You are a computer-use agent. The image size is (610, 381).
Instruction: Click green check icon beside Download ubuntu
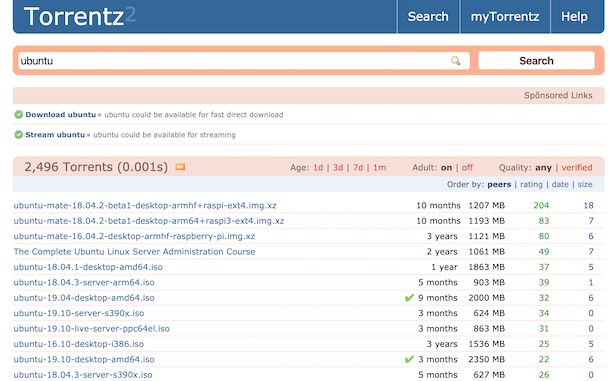click(18, 114)
